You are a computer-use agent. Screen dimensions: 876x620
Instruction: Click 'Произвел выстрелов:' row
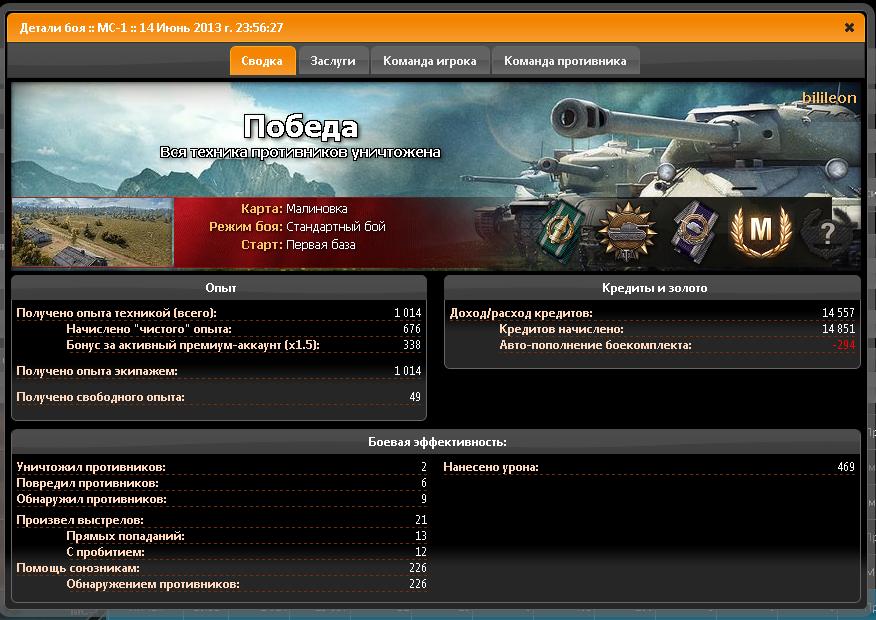(x=222, y=520)
